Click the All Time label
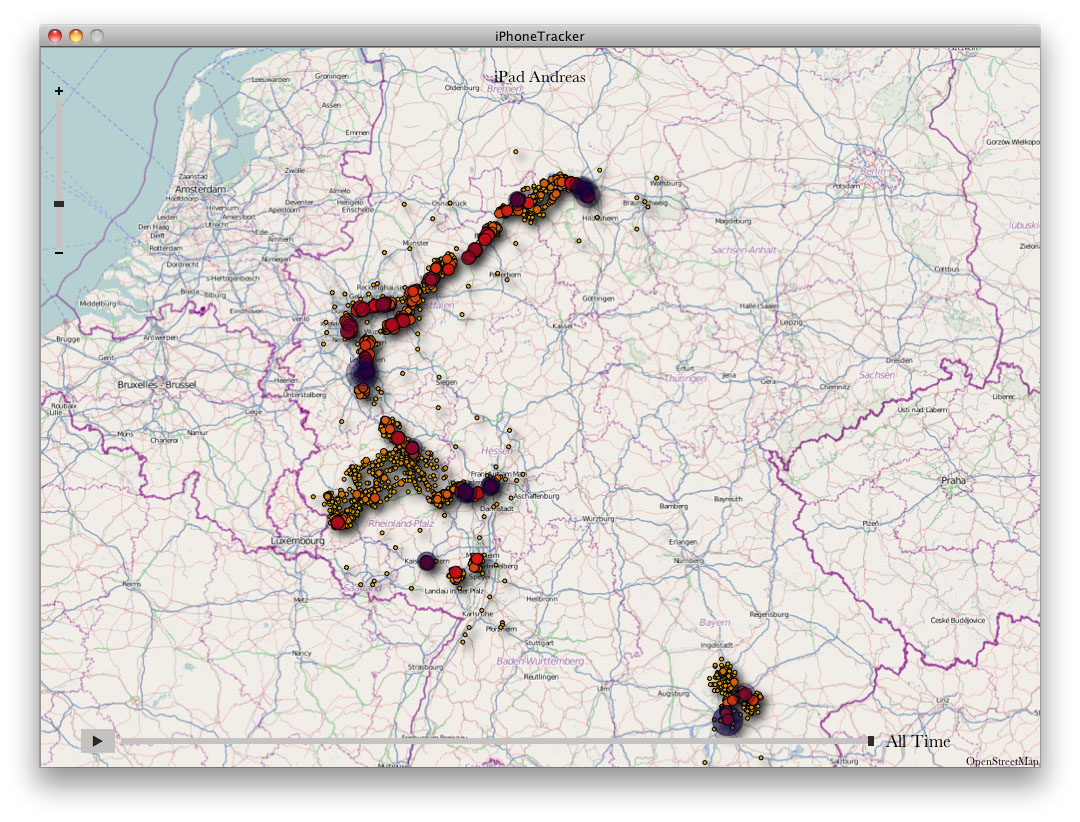The image size is (1080, 822). coord(917,741)
